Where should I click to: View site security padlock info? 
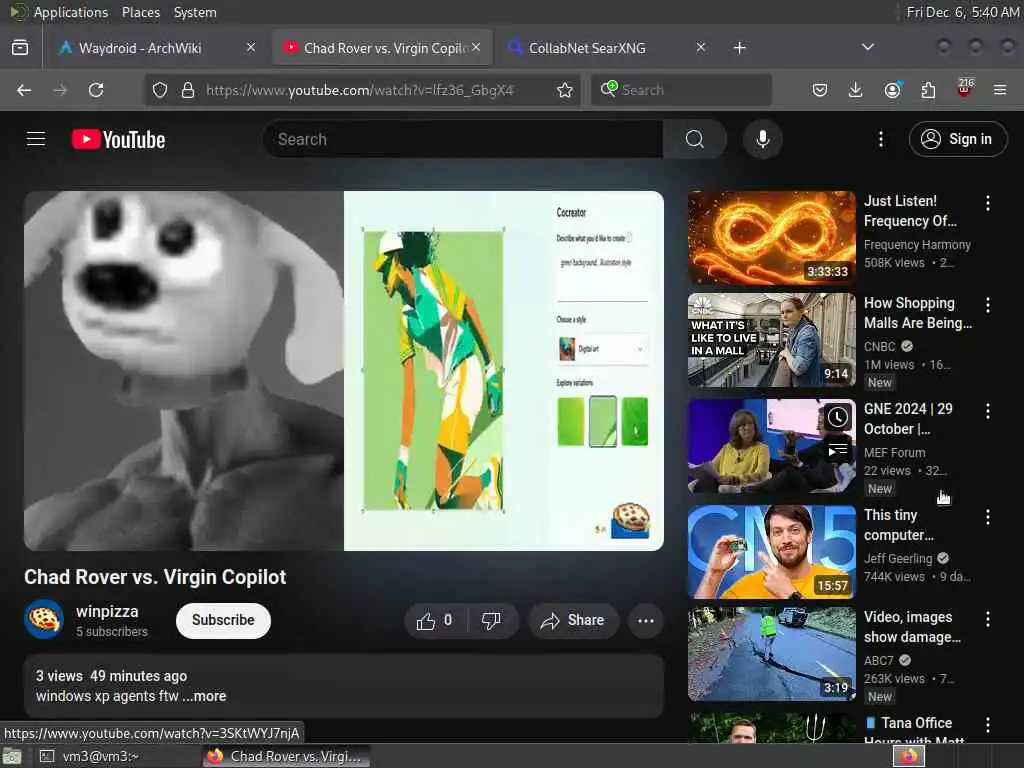187,90
